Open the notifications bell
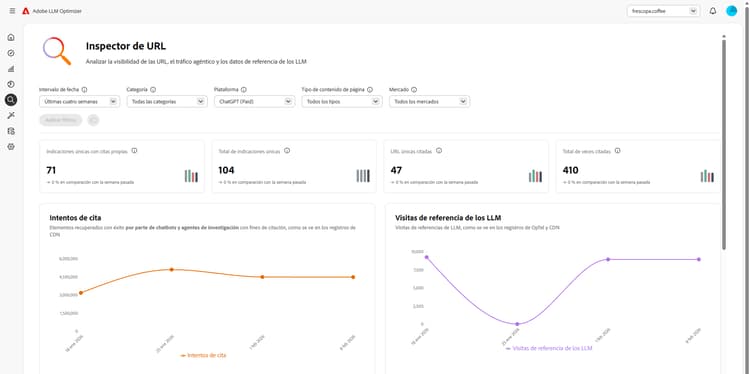This screenshot has height=374, width=750. coord(713,11)
